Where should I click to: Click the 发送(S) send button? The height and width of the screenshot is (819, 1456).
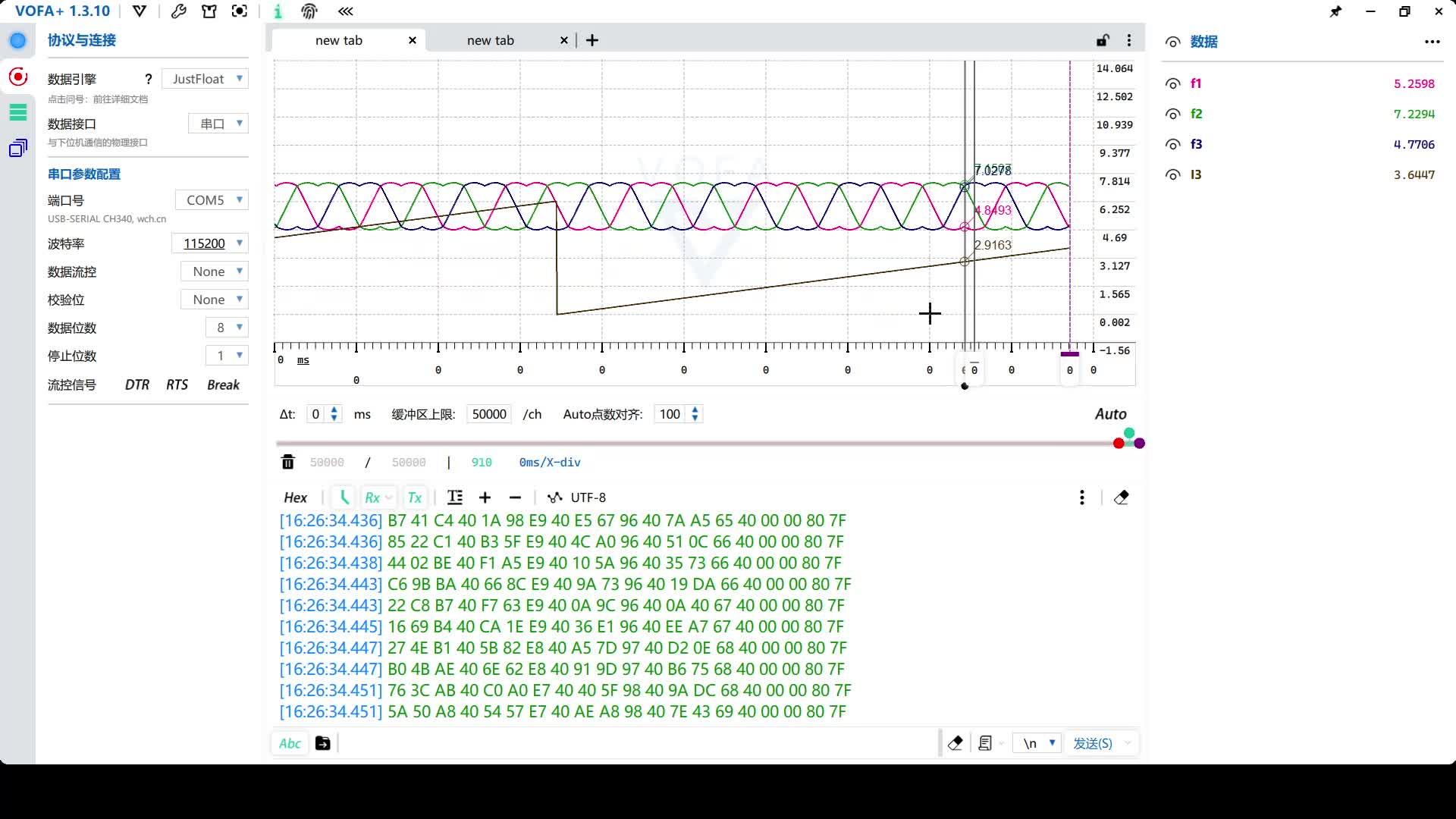(x=1094, y=742)
